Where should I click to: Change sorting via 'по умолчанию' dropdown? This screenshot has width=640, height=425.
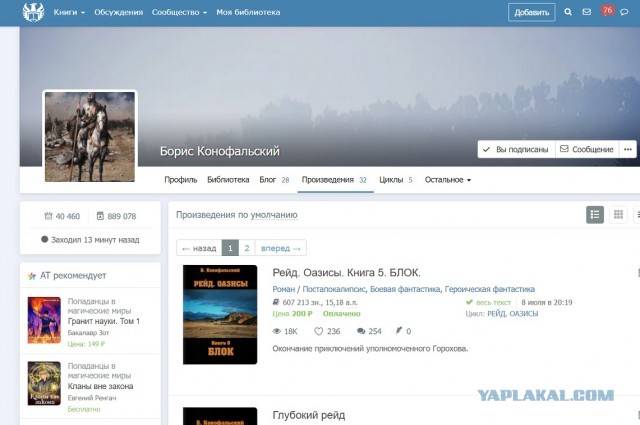pyautogui.click(x=274, y=215)
